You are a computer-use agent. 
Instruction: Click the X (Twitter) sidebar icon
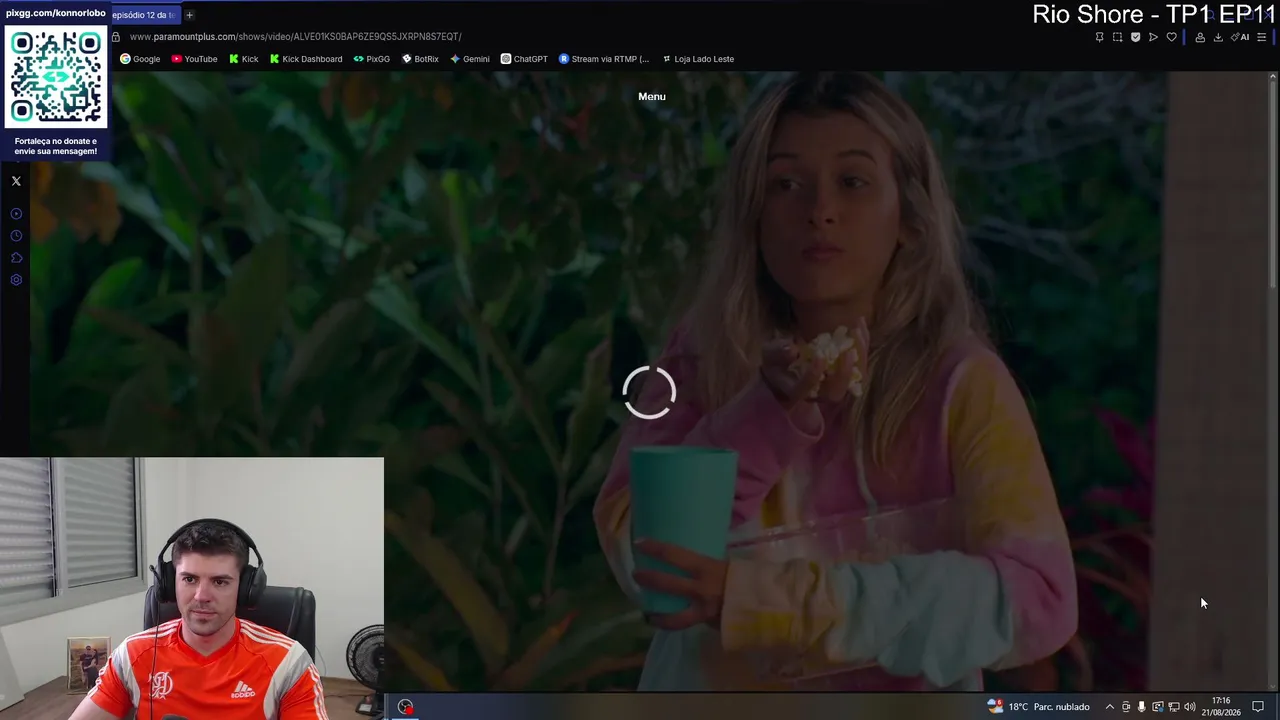click(x=16, y=181)
